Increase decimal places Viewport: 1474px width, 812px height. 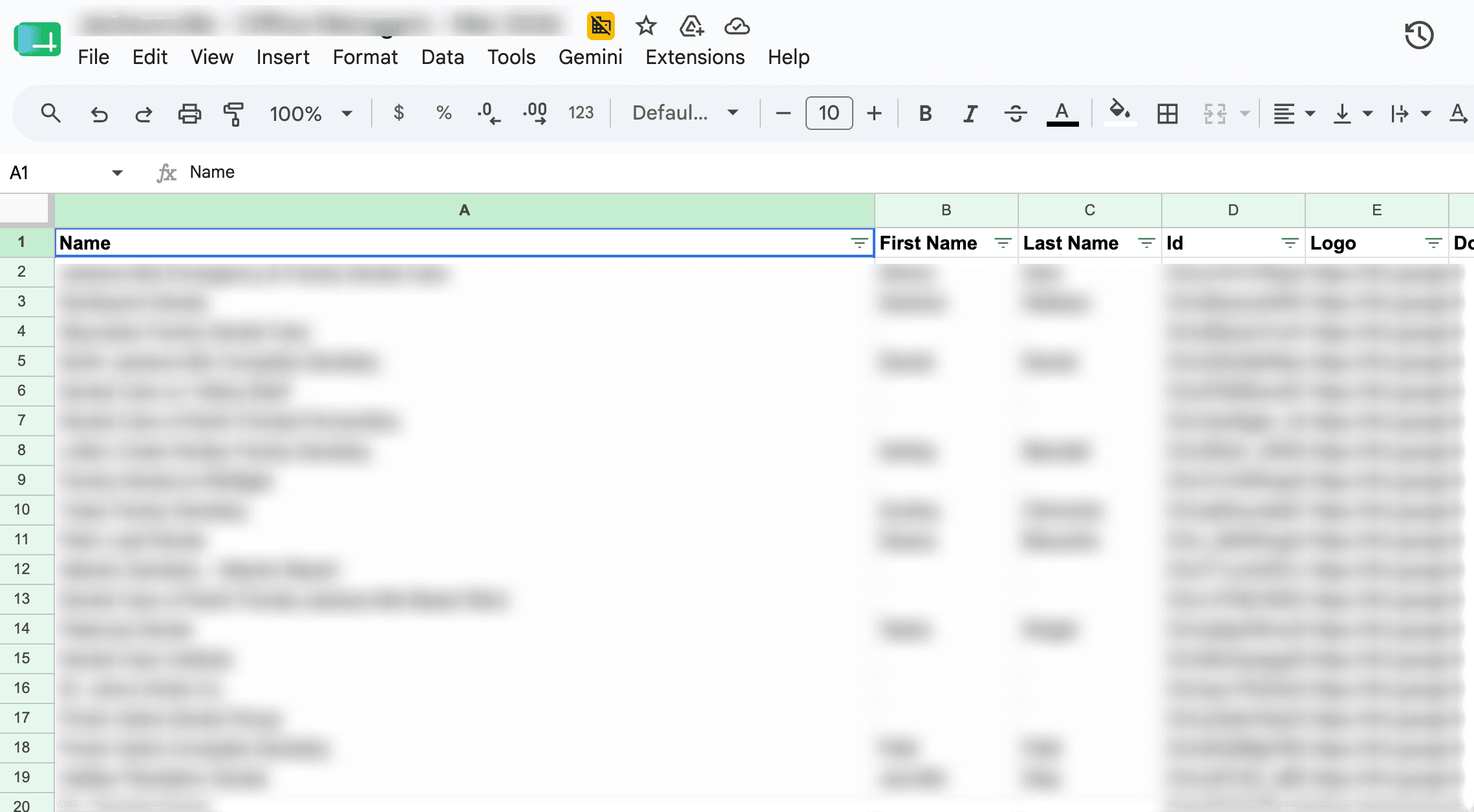point(535,113)
